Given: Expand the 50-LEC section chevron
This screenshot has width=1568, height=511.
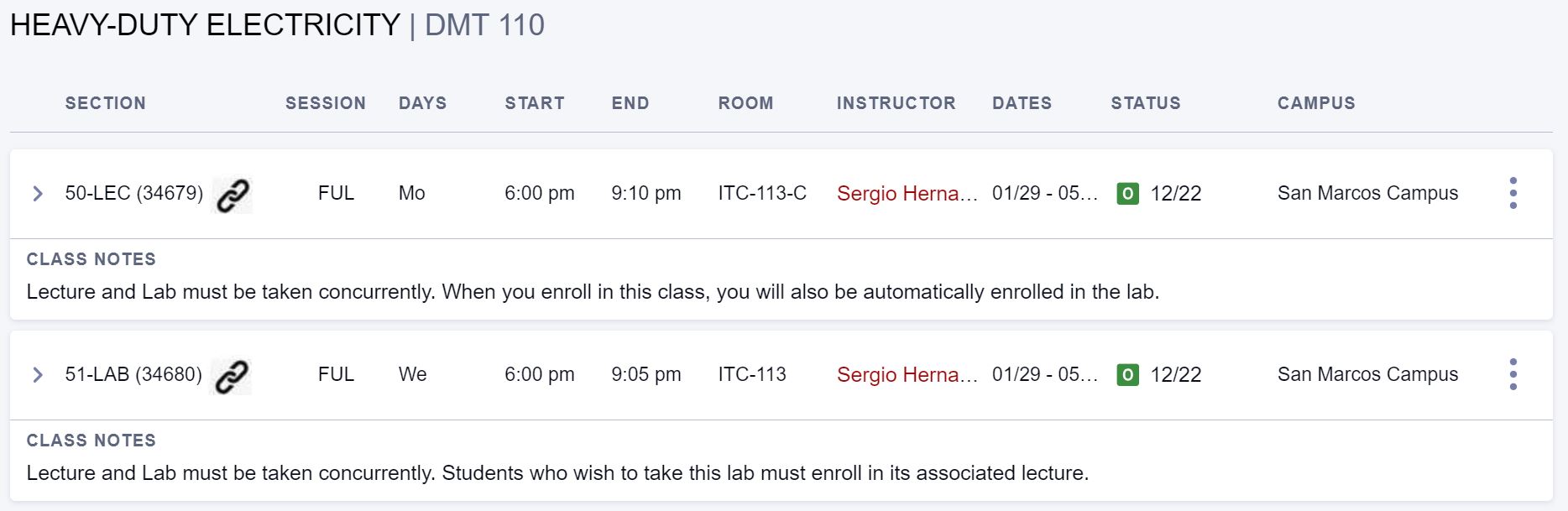Looking at the screenshot, I should 38,194.
